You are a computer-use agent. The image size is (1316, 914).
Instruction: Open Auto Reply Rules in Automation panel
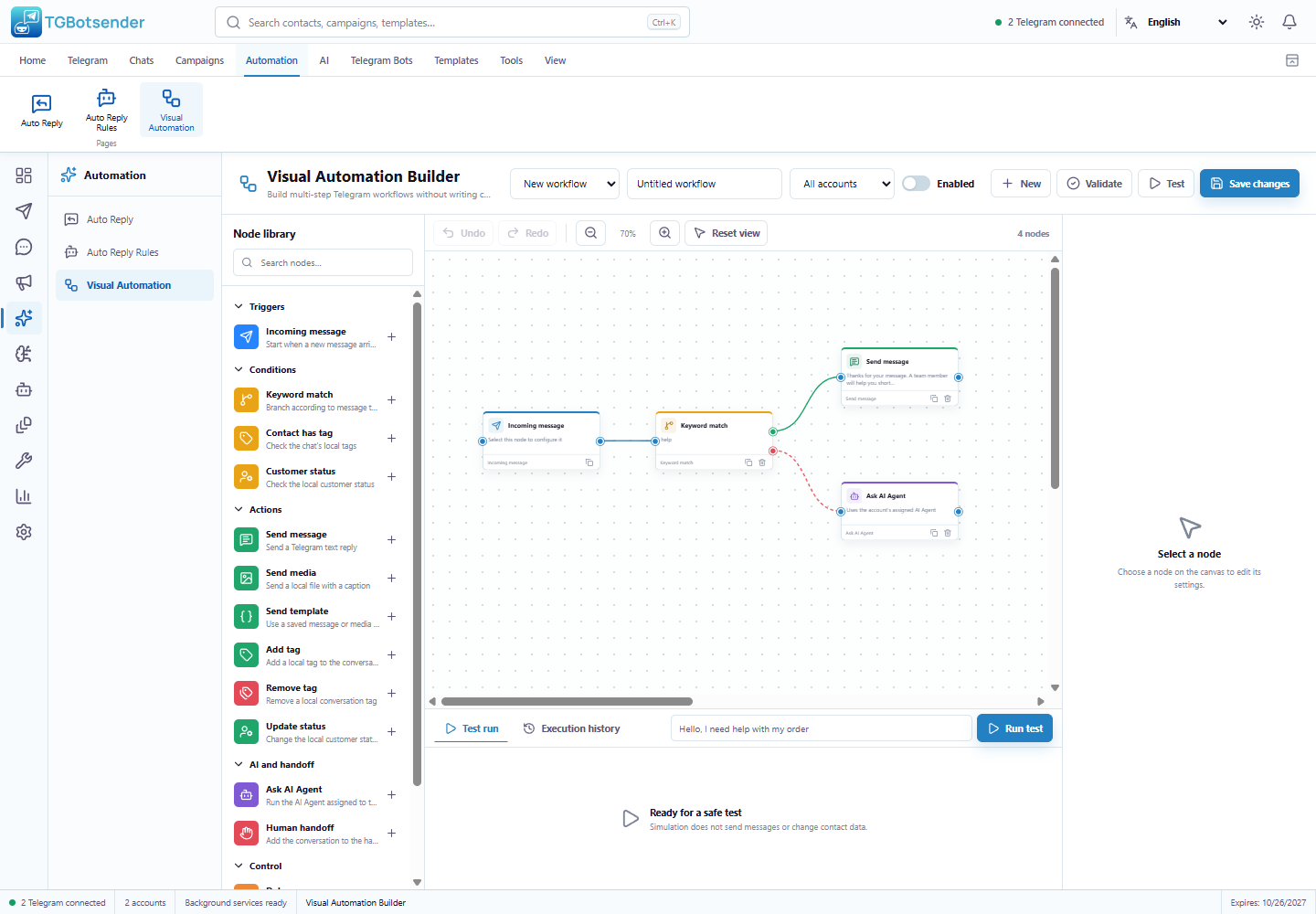(x=135, y=252)
